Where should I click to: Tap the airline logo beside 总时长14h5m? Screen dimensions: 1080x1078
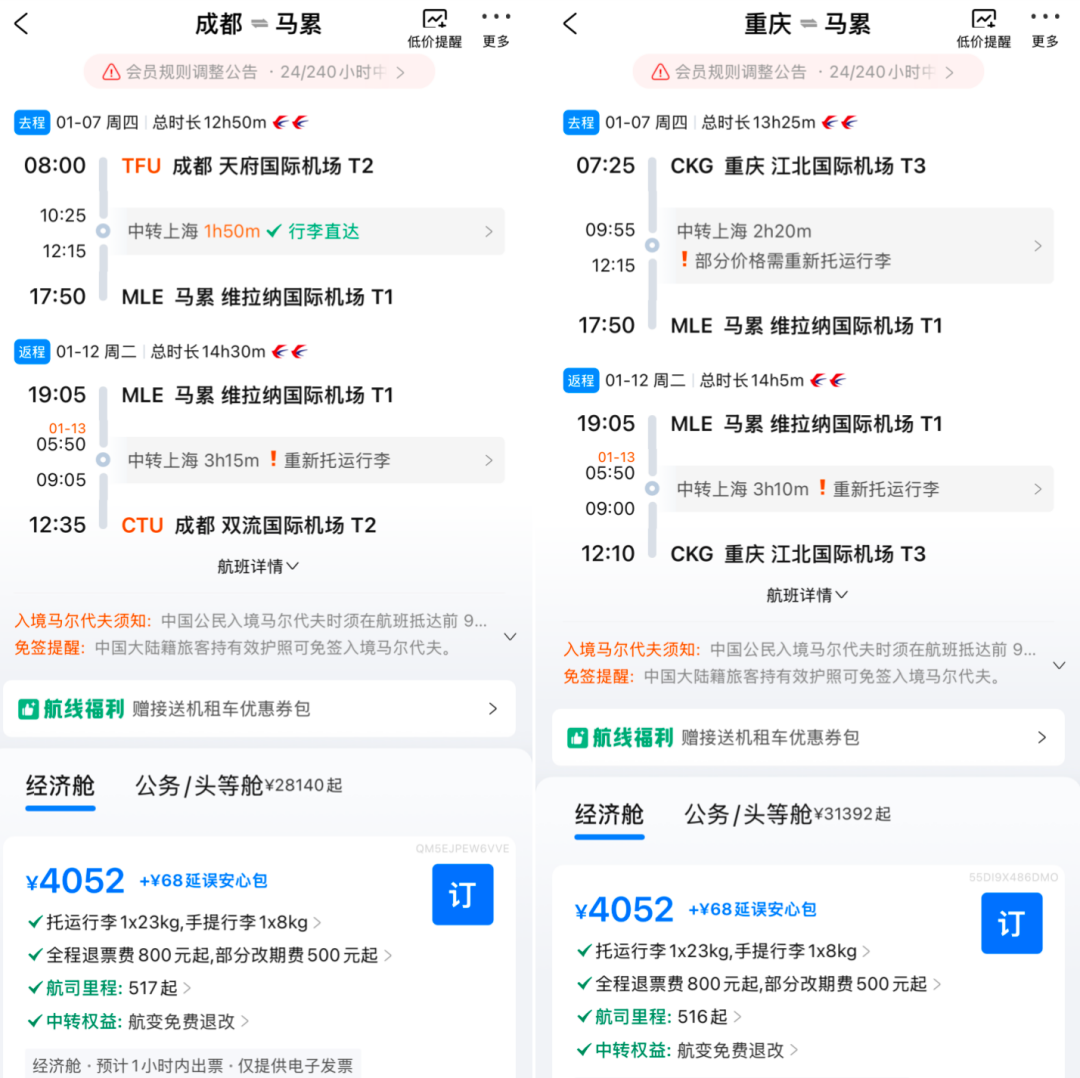point(828,381)
